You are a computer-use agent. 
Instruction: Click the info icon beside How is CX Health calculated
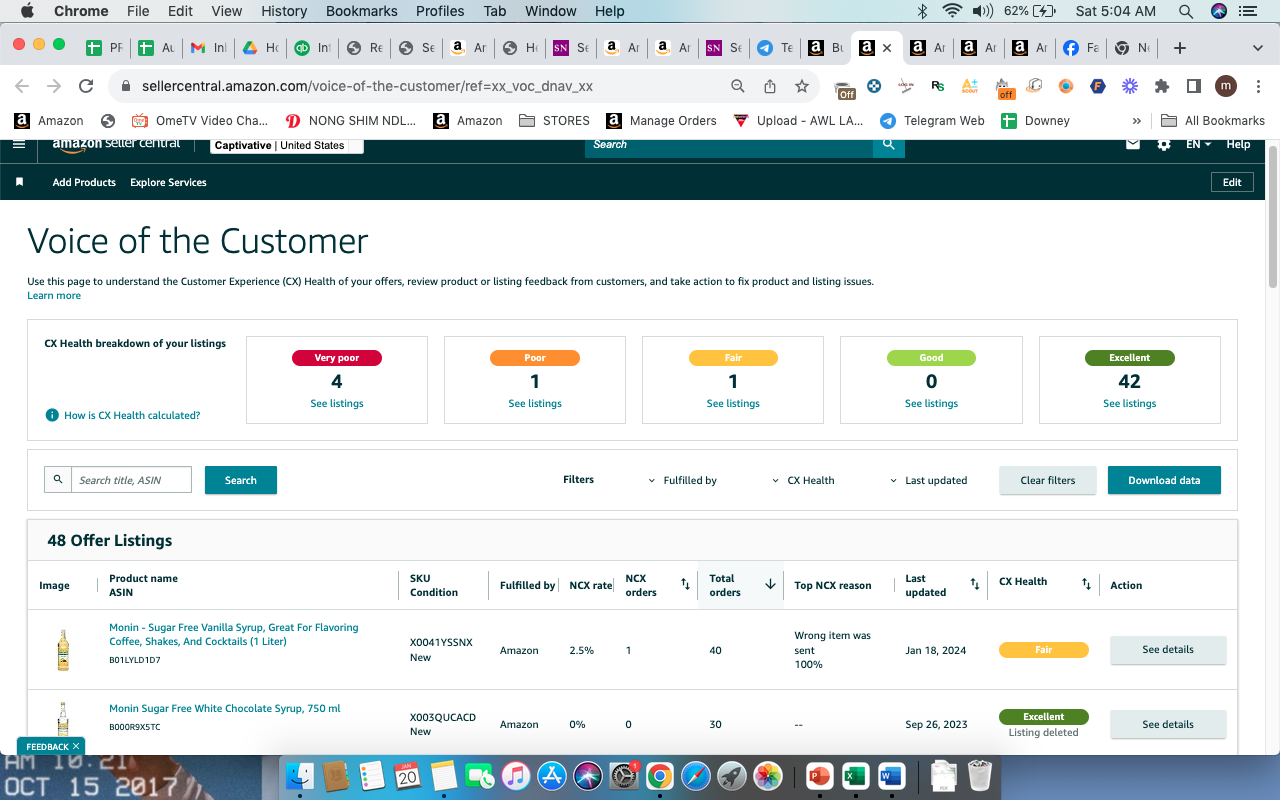tap(52, 415)
